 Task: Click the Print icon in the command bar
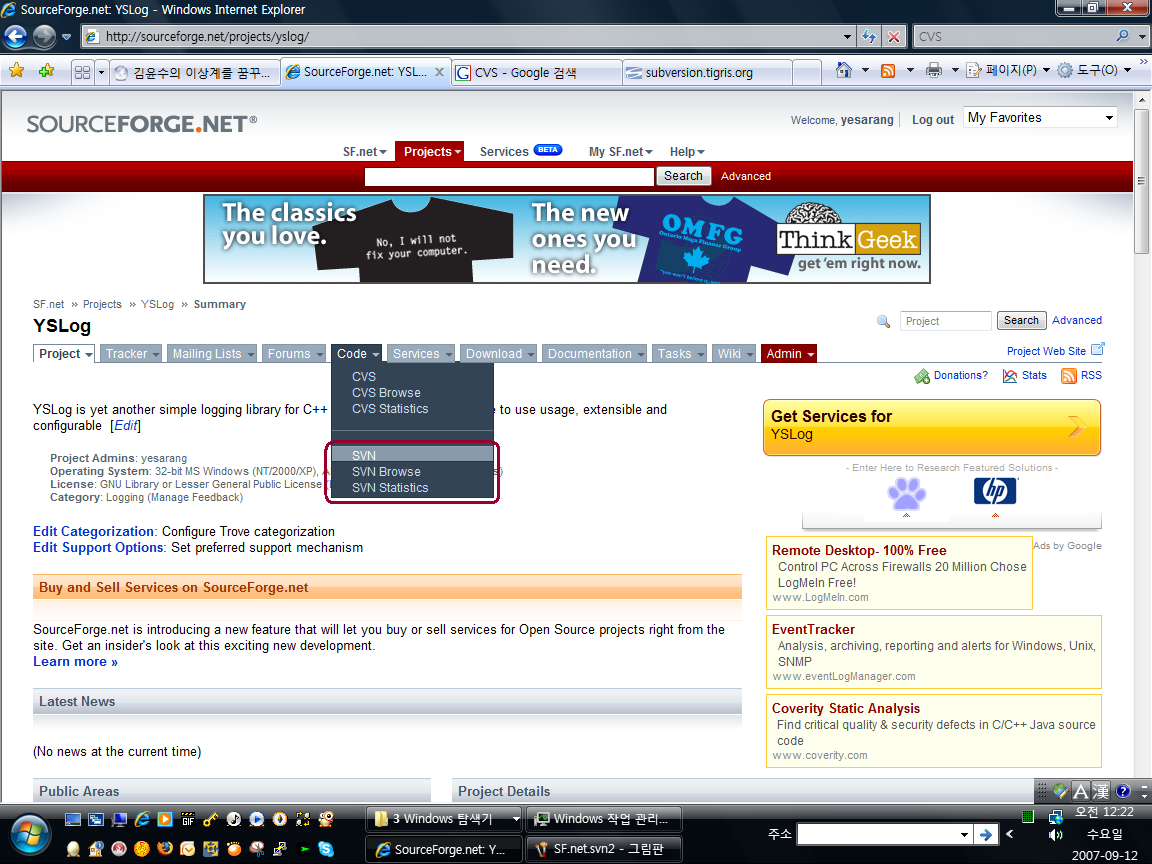tap(933, 71)
